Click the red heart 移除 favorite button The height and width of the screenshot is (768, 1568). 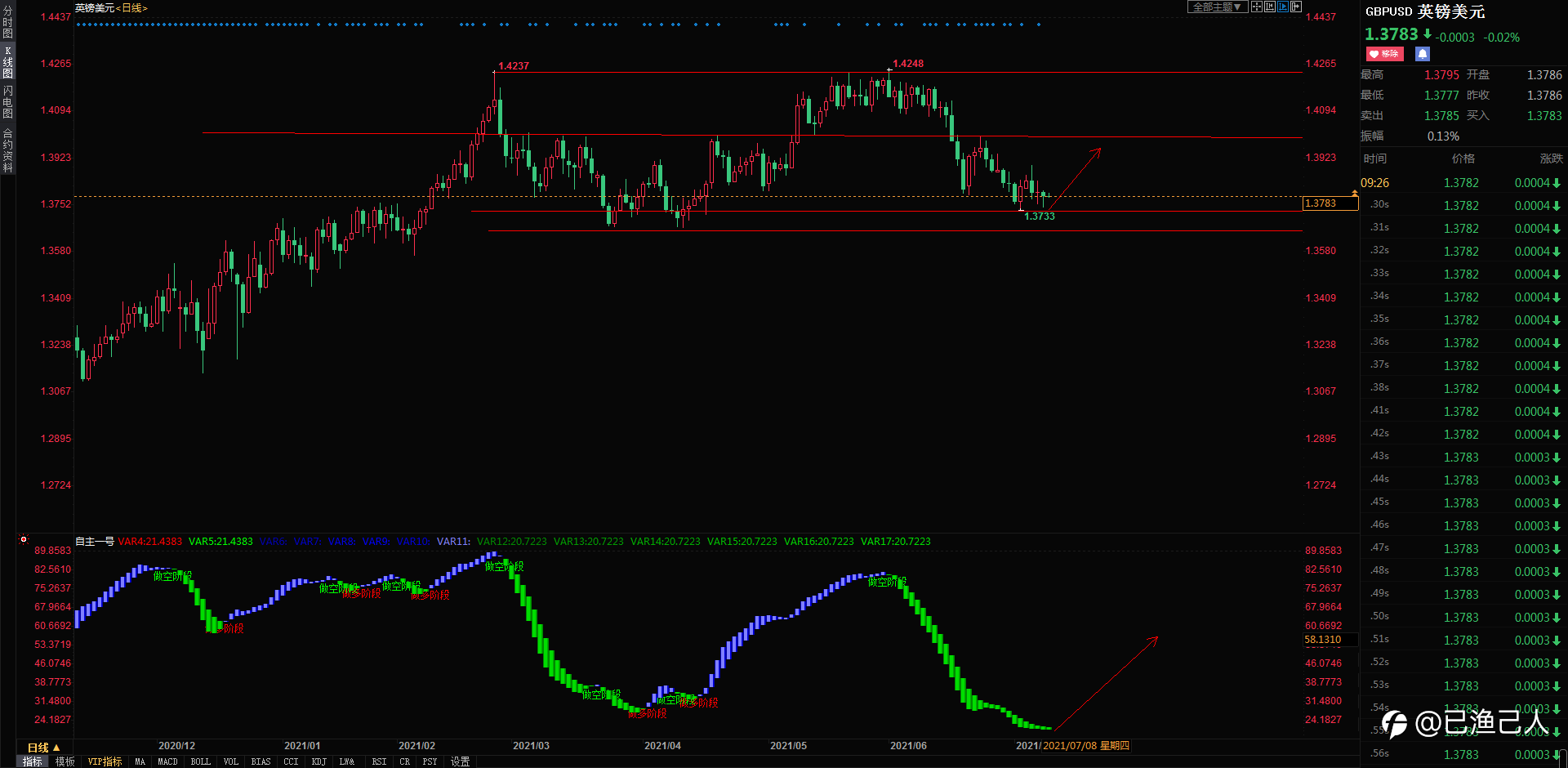(1384, 54)
